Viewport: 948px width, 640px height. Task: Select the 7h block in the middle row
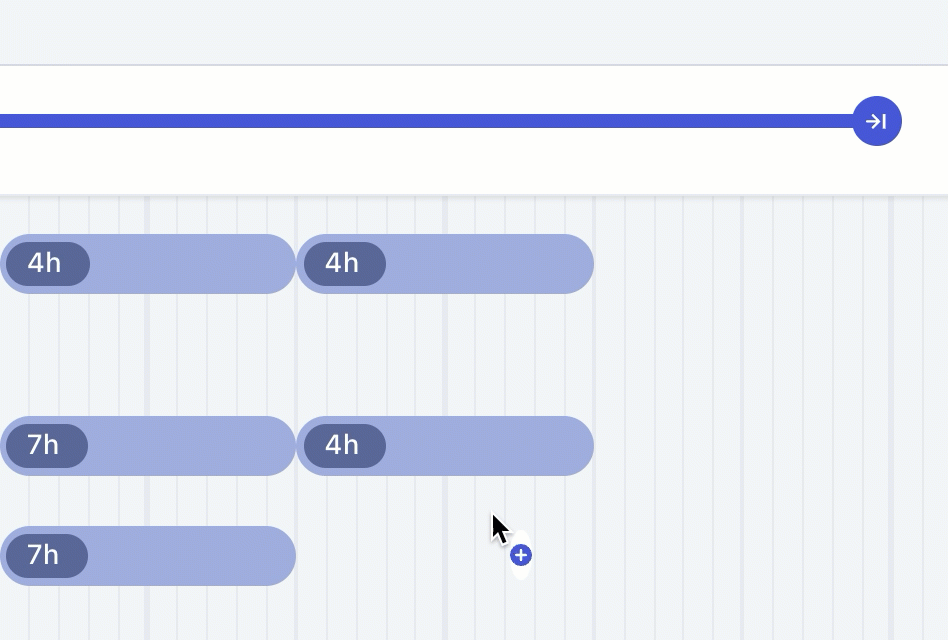[190, 446]
